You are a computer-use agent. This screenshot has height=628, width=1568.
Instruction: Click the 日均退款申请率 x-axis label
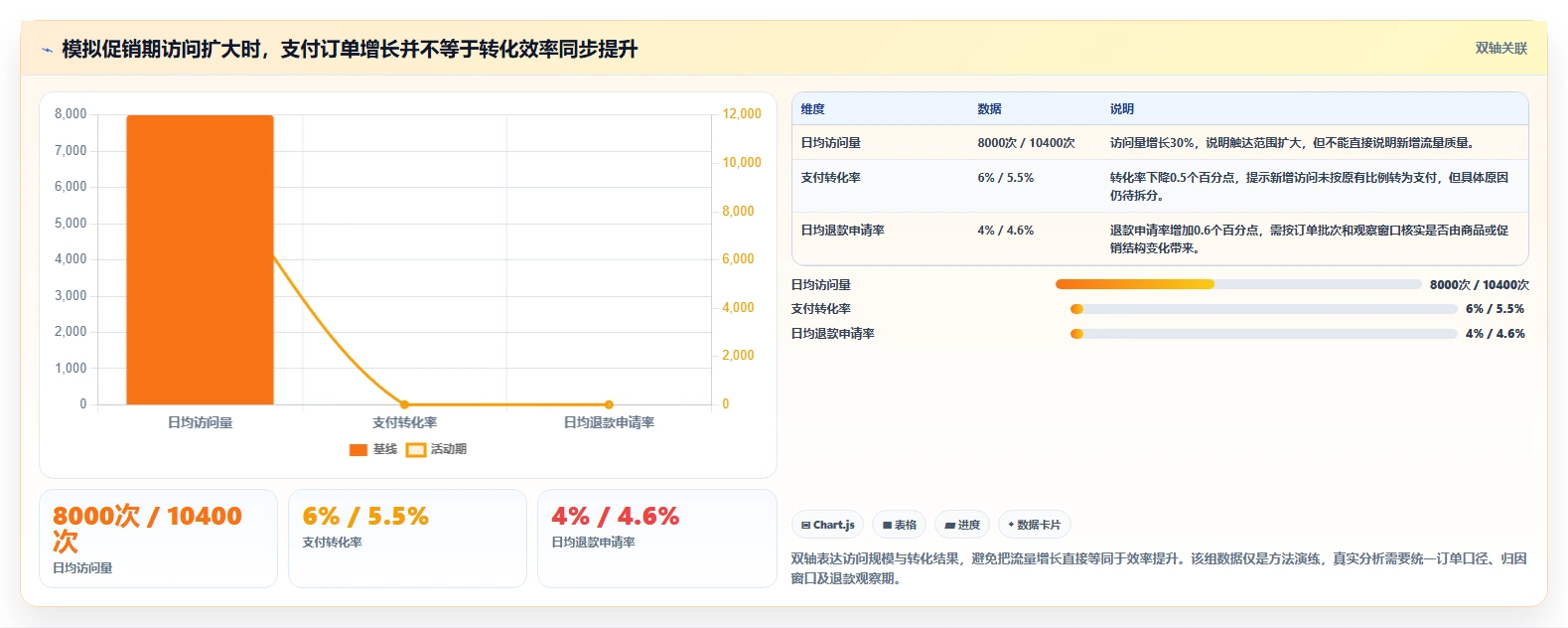(x=609, y=422)
